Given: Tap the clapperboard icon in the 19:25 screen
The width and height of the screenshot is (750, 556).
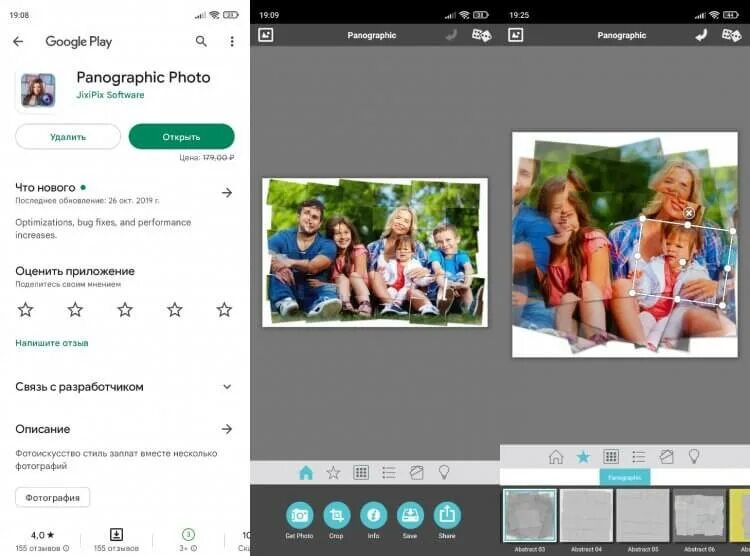Looking at the screenshot, I should point(666,456).
